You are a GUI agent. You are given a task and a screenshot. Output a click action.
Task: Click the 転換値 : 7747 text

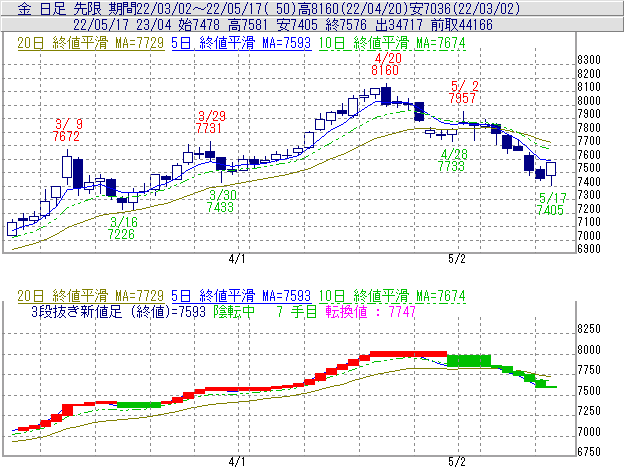point(370,311)
